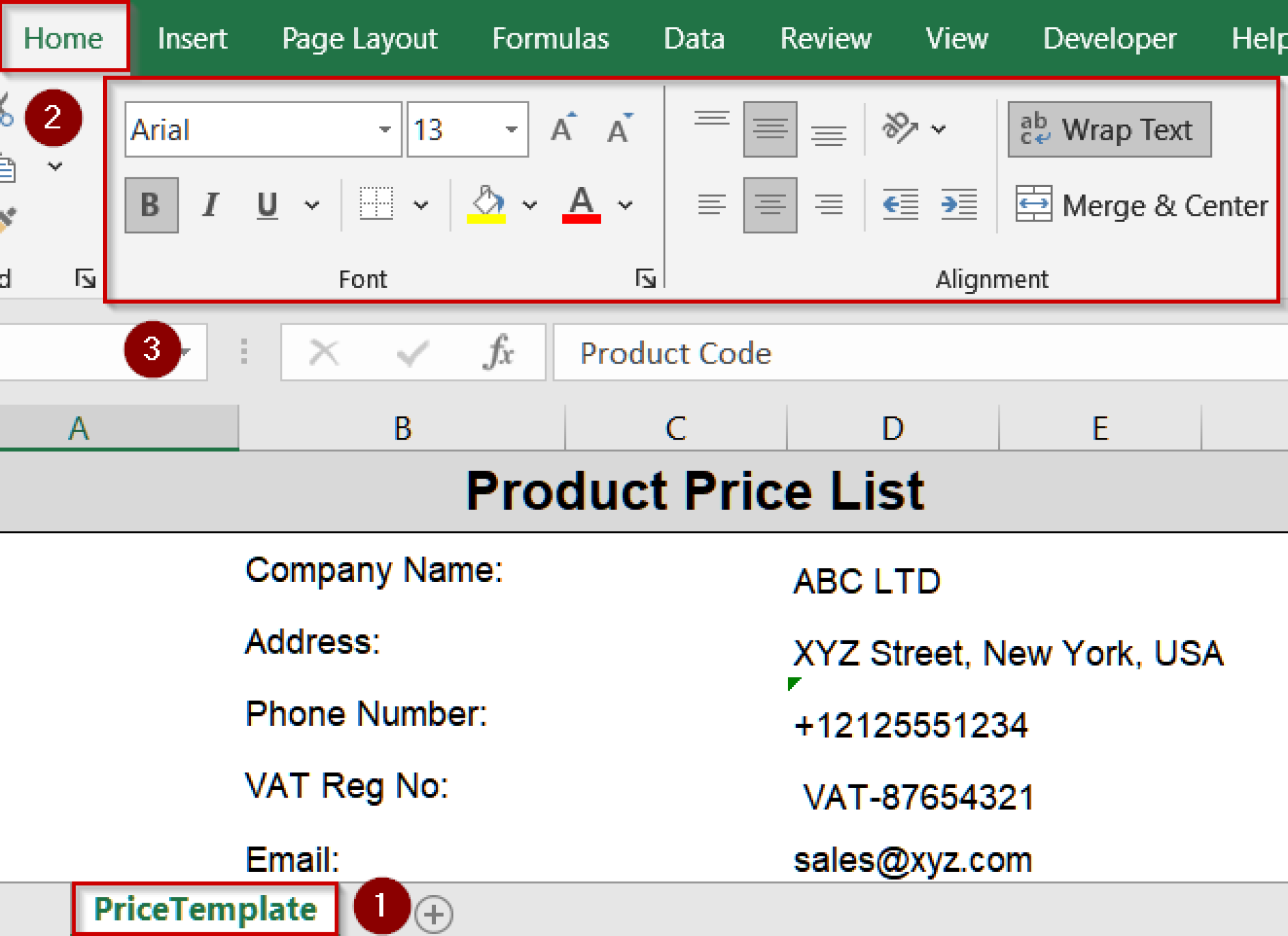Add a new sheet with the plus button
Screen dimensions: 1288x936
pyautogui.click(x=434, y=911)
